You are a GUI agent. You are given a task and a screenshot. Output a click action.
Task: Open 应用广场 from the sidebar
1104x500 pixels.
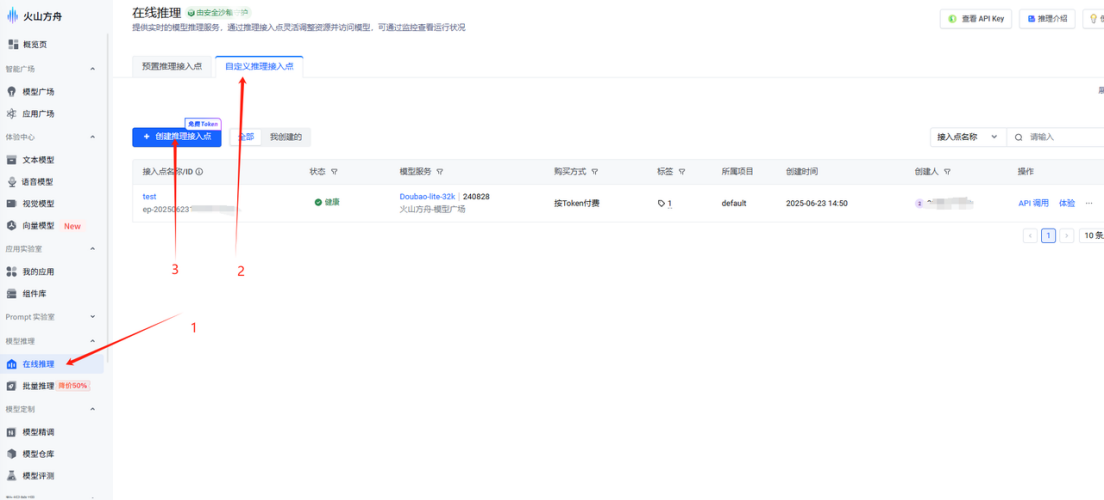pyautogui.click(x=38, y=114)
